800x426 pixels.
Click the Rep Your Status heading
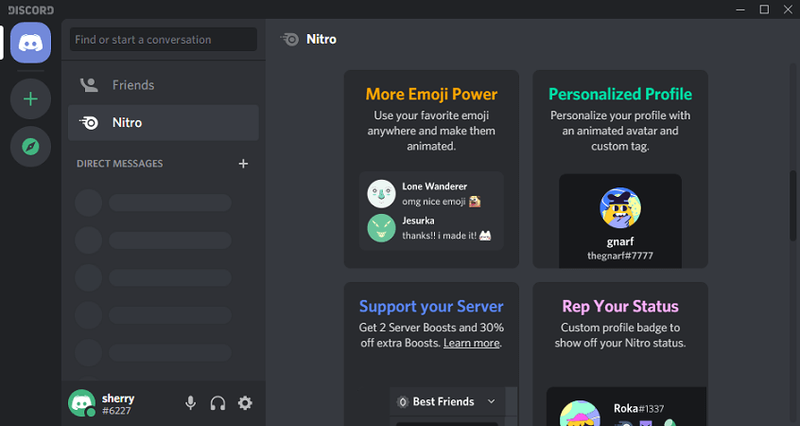click(620, 306)
